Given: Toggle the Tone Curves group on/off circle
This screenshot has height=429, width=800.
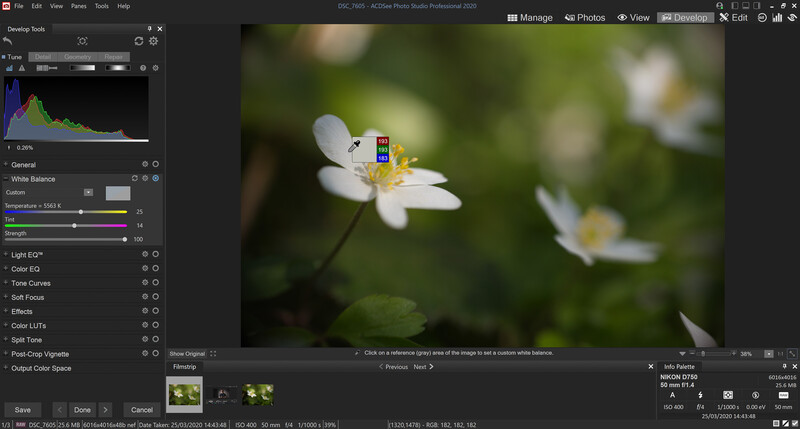Looking at the screenshot, I should [156, 283].
